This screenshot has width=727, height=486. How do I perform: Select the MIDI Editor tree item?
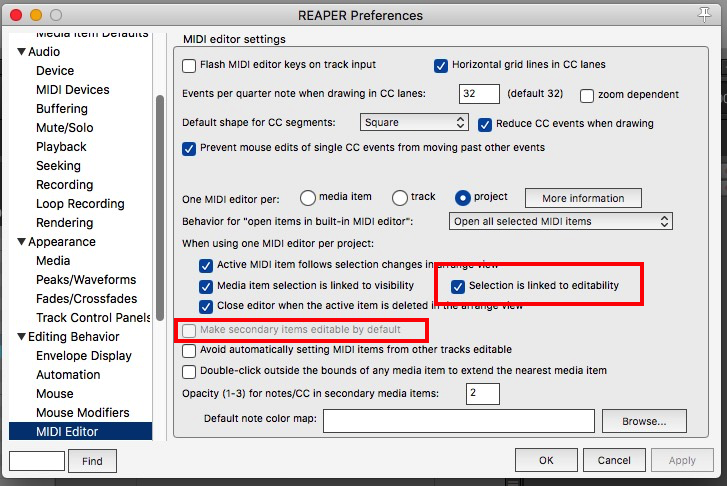coord(81,431)
